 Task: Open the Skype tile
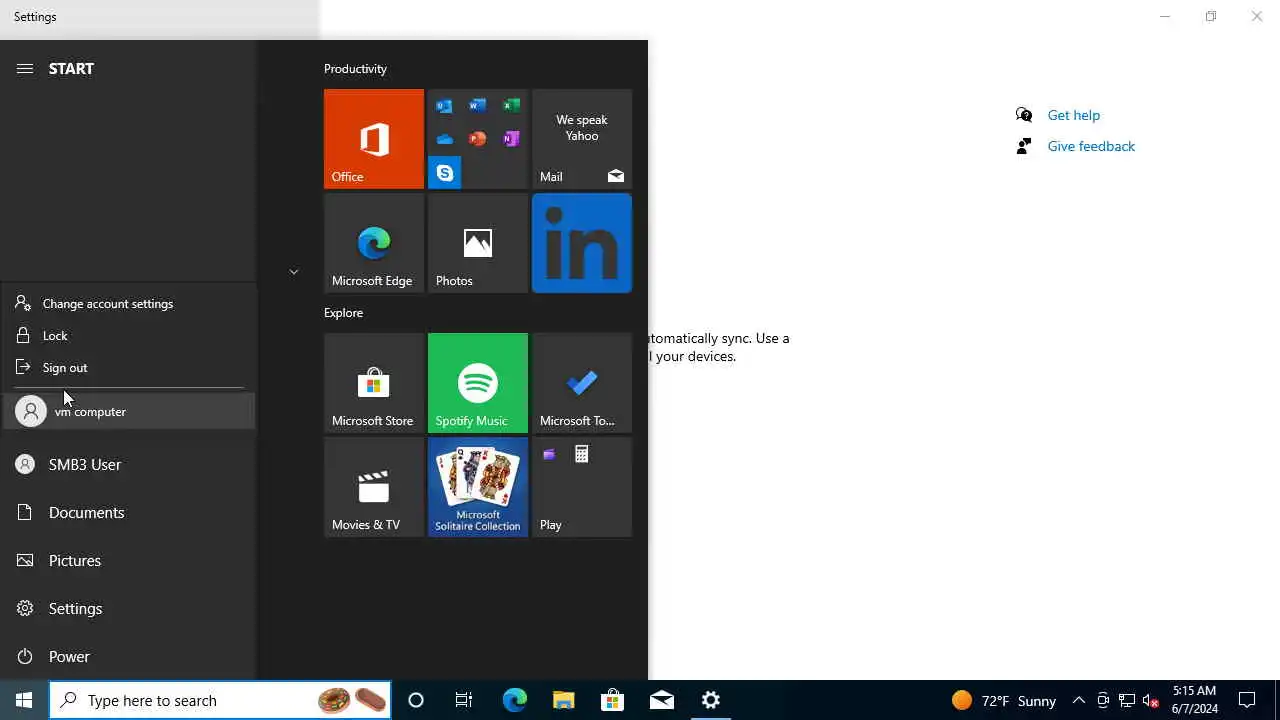[444, 173]
